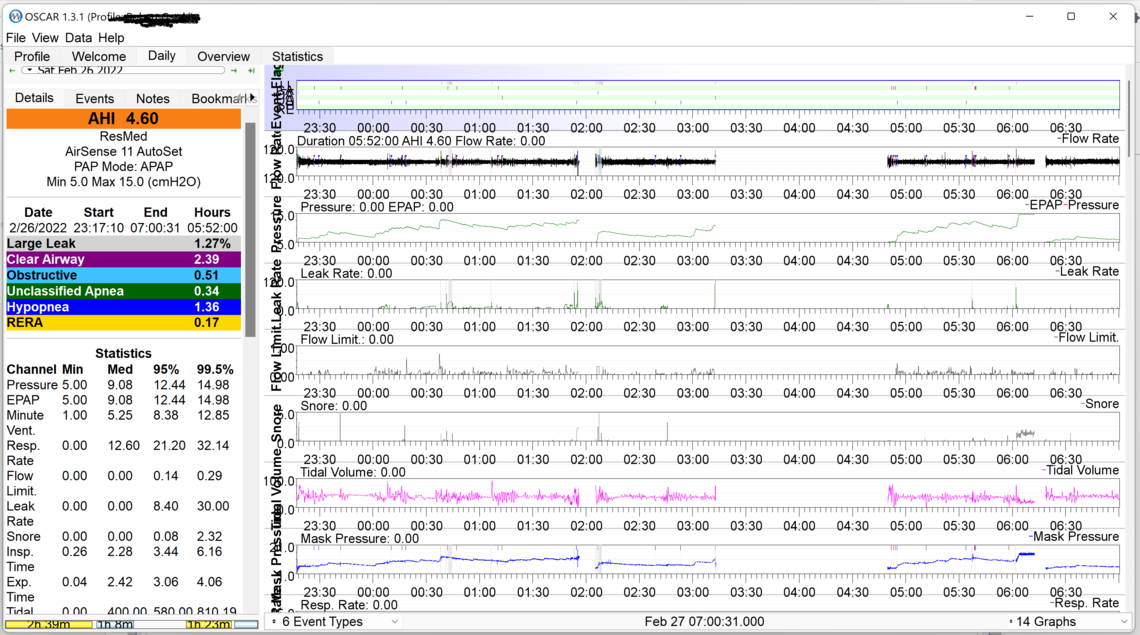Click the Event Flags overview graph
Image resolution: width=1140 pixels, height=635 pixels.
pos(707,95)
